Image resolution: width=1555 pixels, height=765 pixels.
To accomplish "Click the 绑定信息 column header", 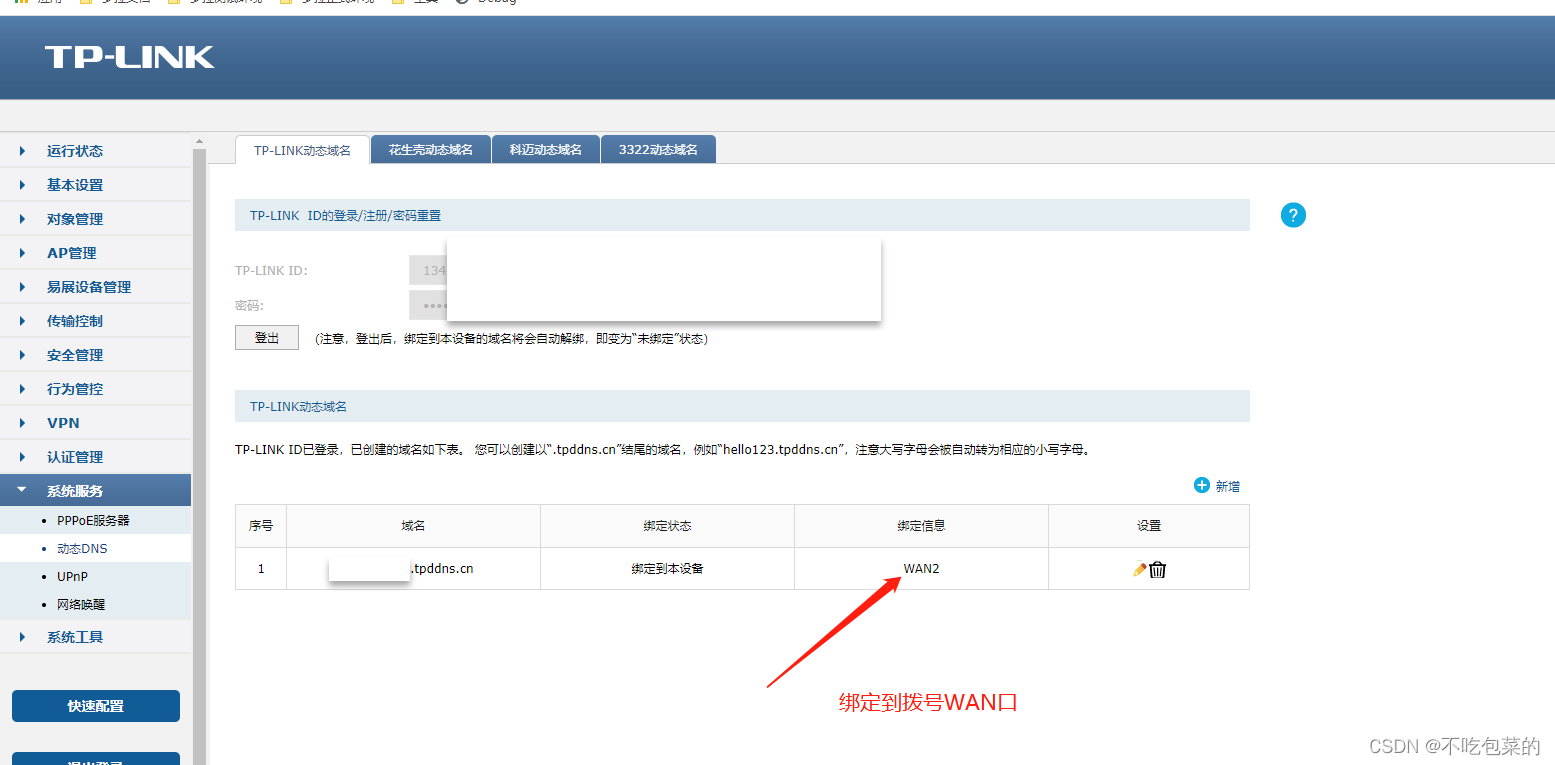I will point(921,526).
